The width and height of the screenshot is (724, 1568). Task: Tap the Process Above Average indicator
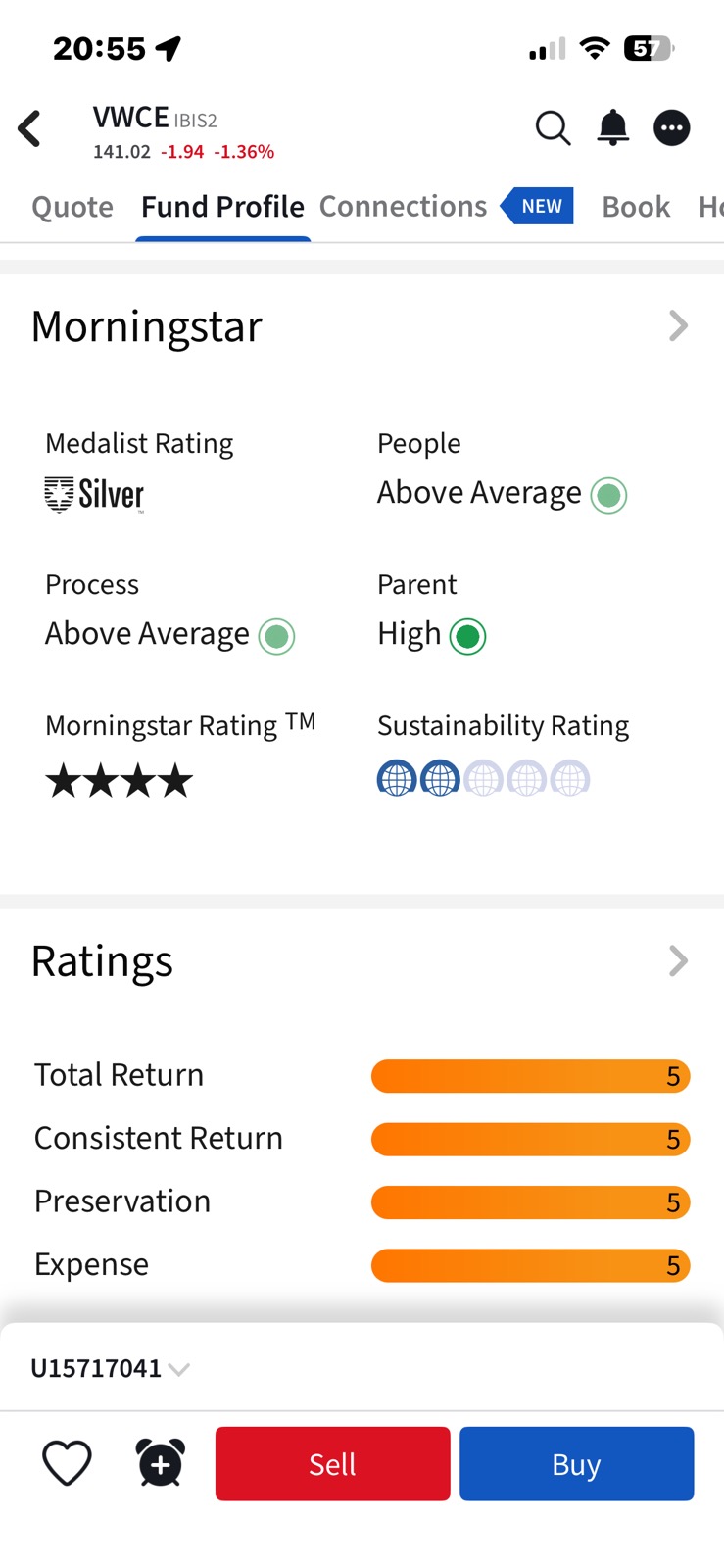point(275,637)
